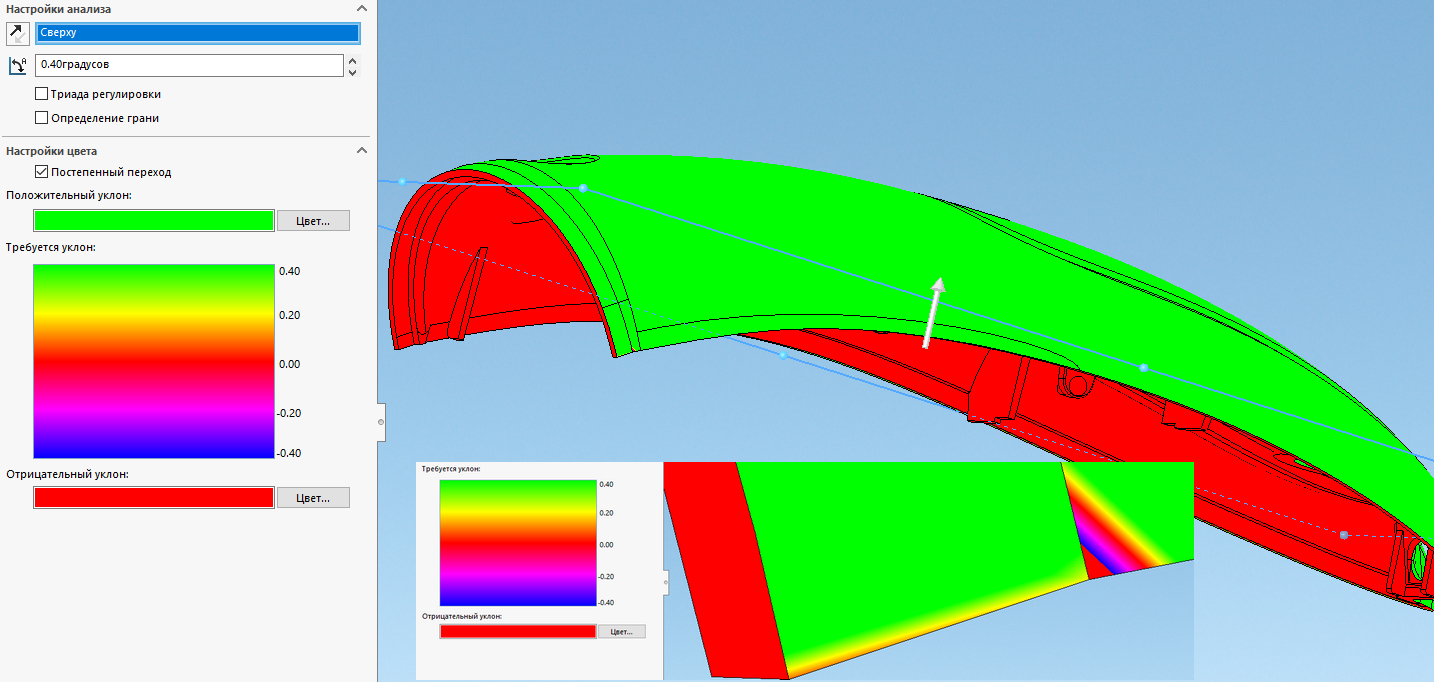
Task: Open Цвет... for Отрицательный уклон in panel
Action: [x=313, y=497]
